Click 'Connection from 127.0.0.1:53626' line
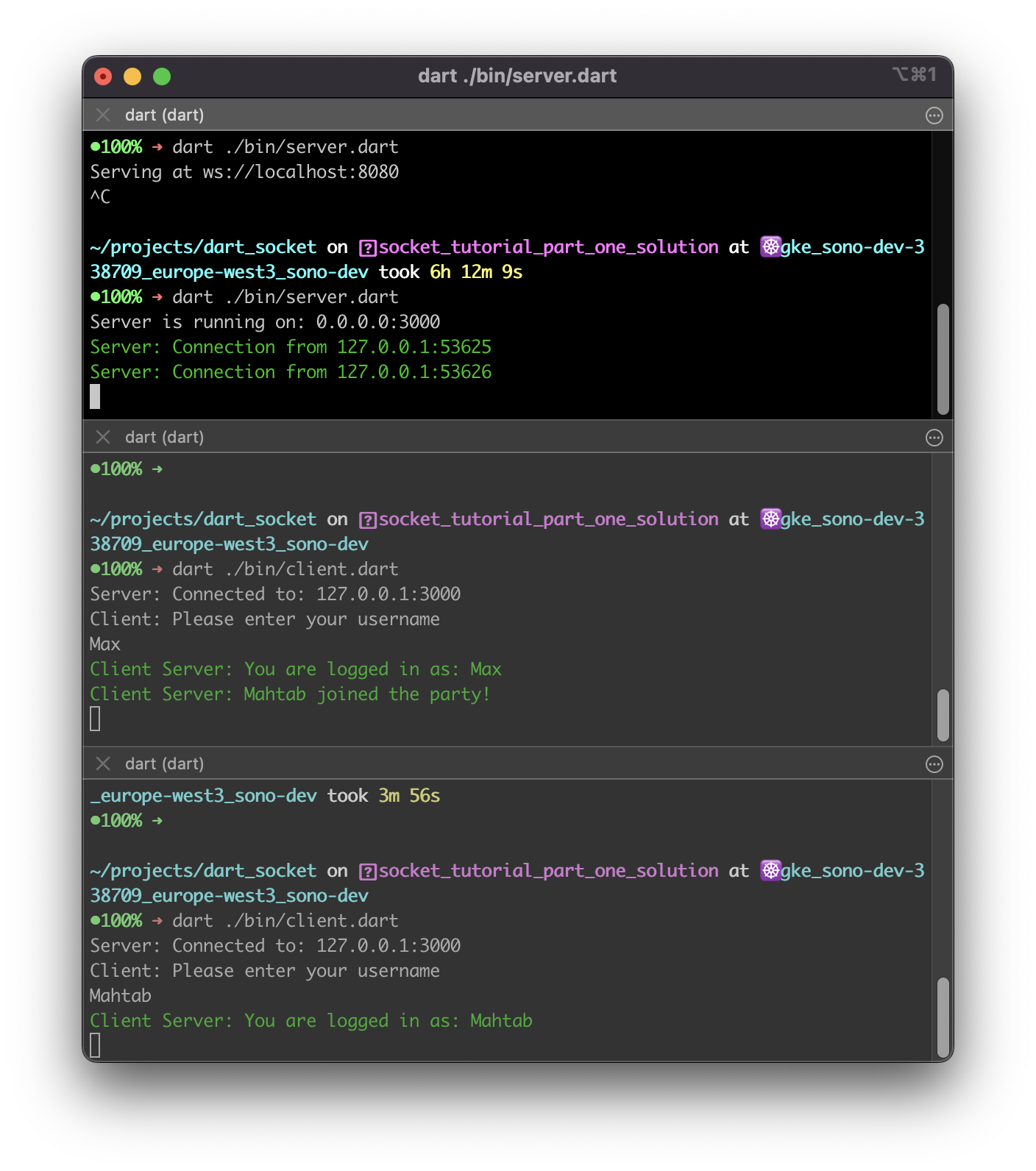This screenshot has width=1036, height=1171. point(291,372)
